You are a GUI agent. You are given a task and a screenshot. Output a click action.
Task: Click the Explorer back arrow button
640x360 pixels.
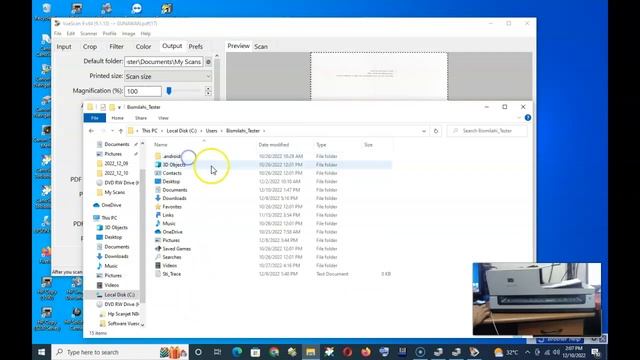[91, 131]
